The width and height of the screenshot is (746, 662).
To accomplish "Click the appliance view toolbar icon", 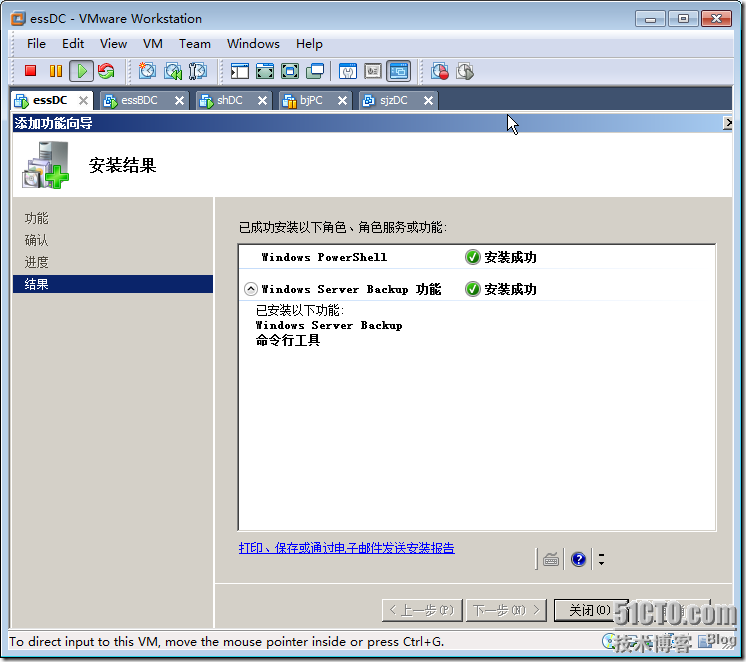I will pyautogui.click(x=373, y=71).
